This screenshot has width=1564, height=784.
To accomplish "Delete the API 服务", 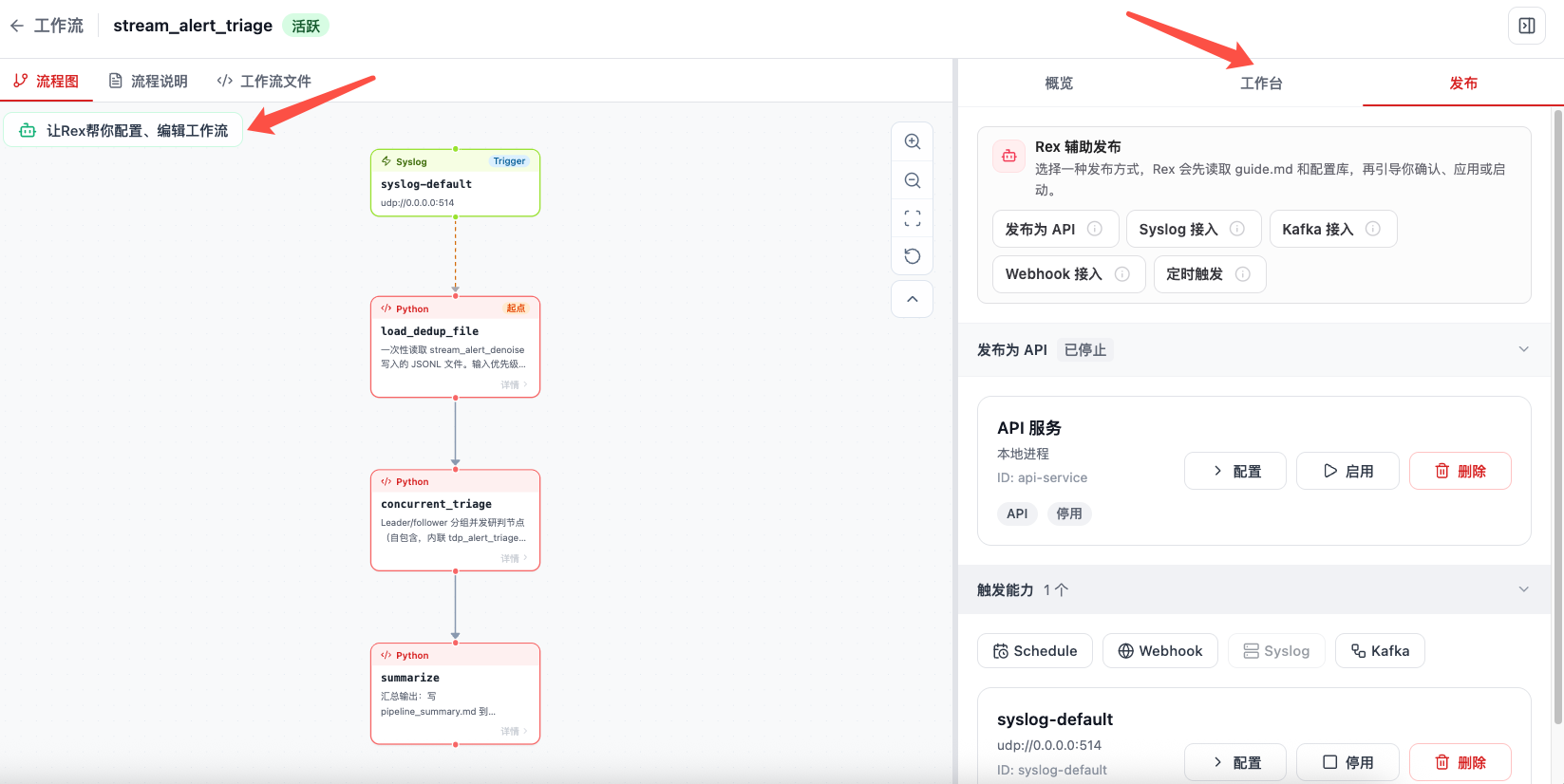I will (1460, 471).
